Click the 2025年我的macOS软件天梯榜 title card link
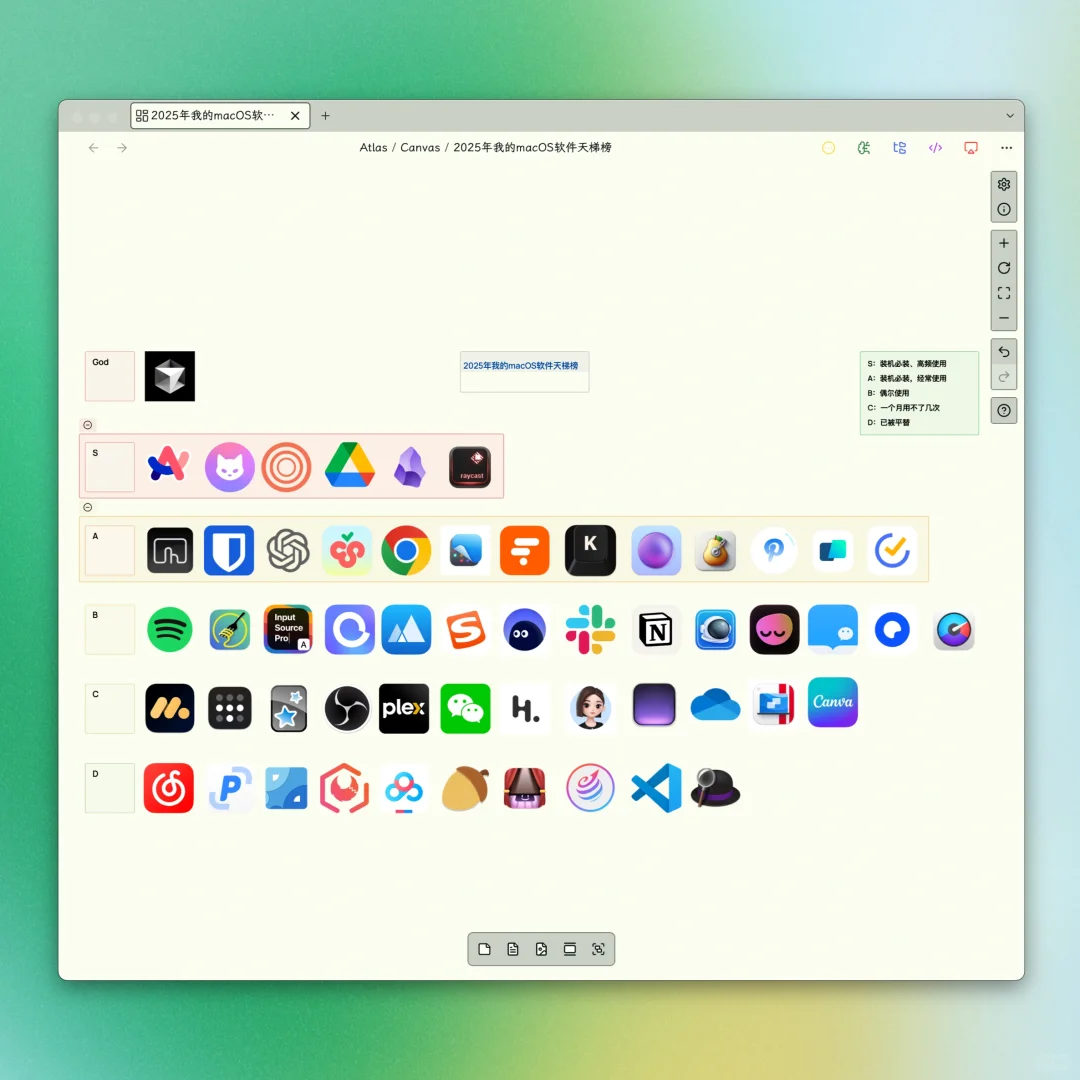Image resolution: width=1080 pixels, height=1080 pixels. 521,366
